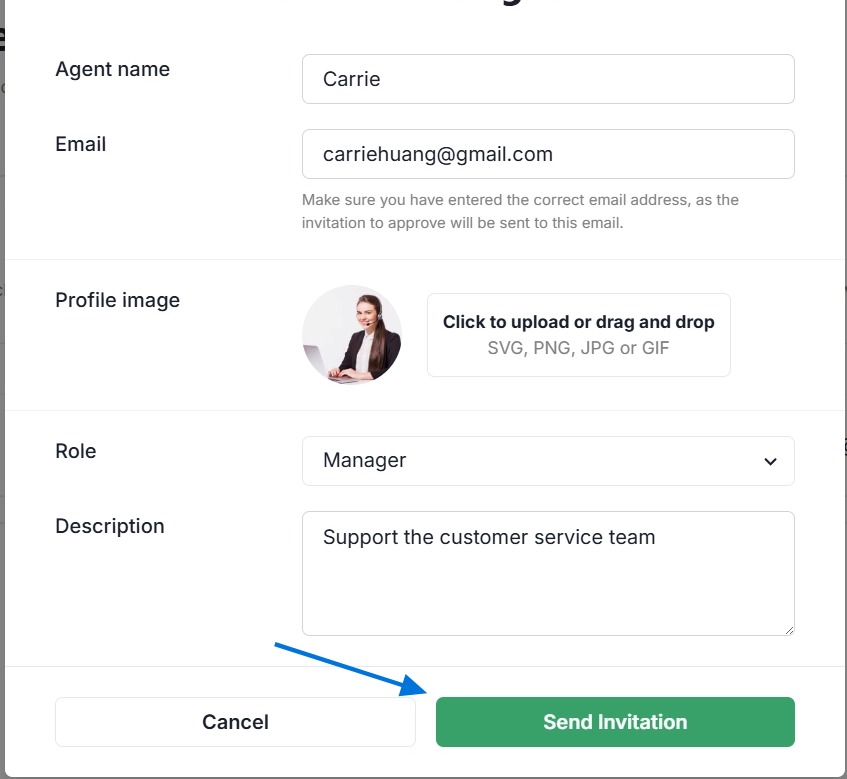Send the invitation with the green button

coord(615,722)
